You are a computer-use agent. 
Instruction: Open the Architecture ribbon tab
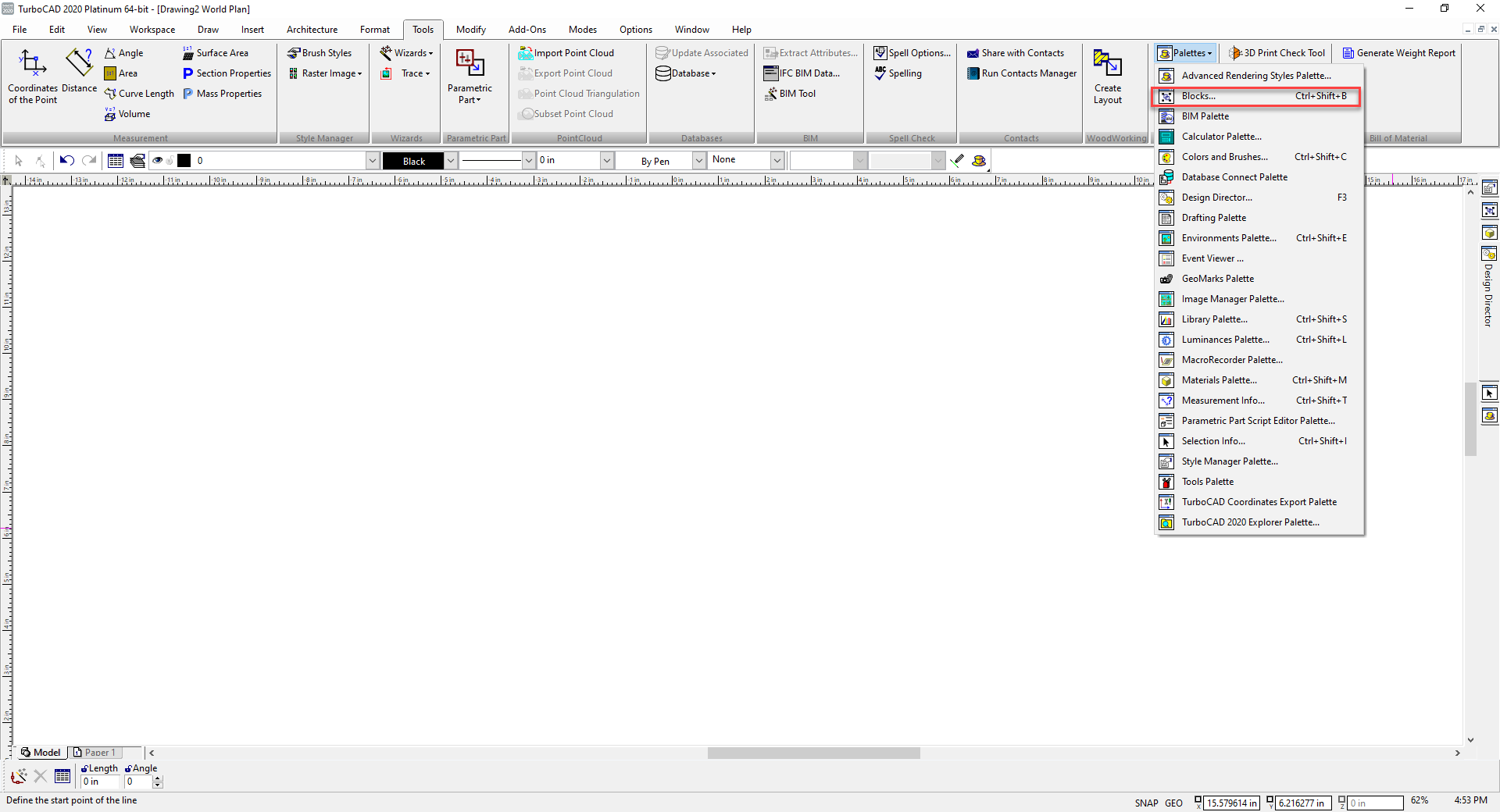click(312, 30)
